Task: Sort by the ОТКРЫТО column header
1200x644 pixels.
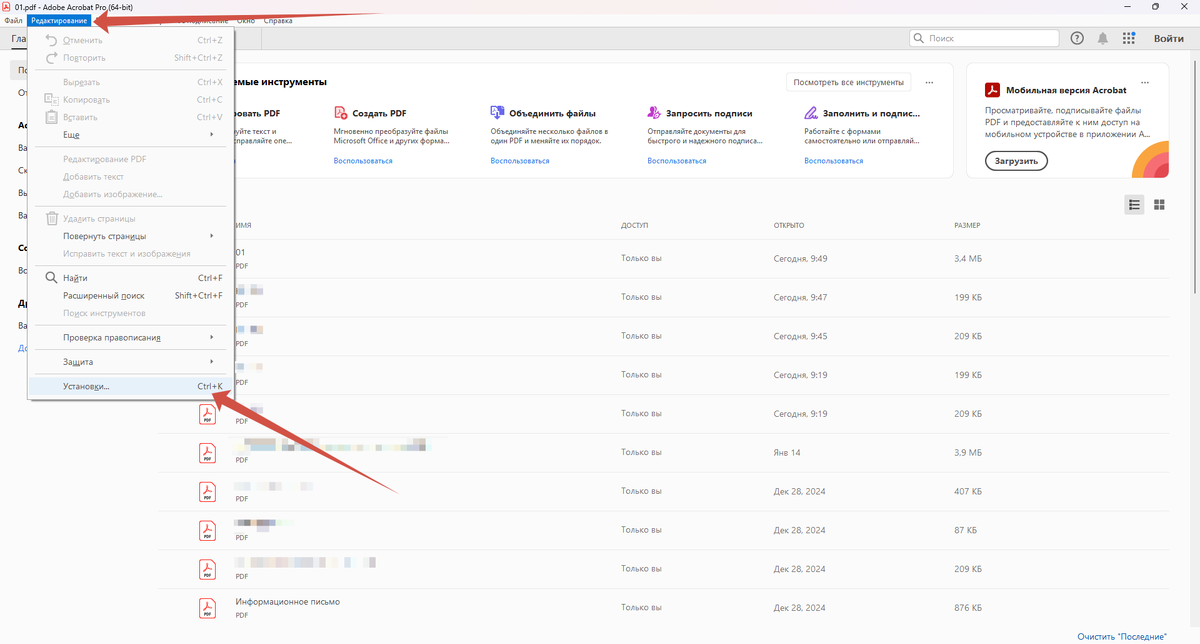Action: 788,225
